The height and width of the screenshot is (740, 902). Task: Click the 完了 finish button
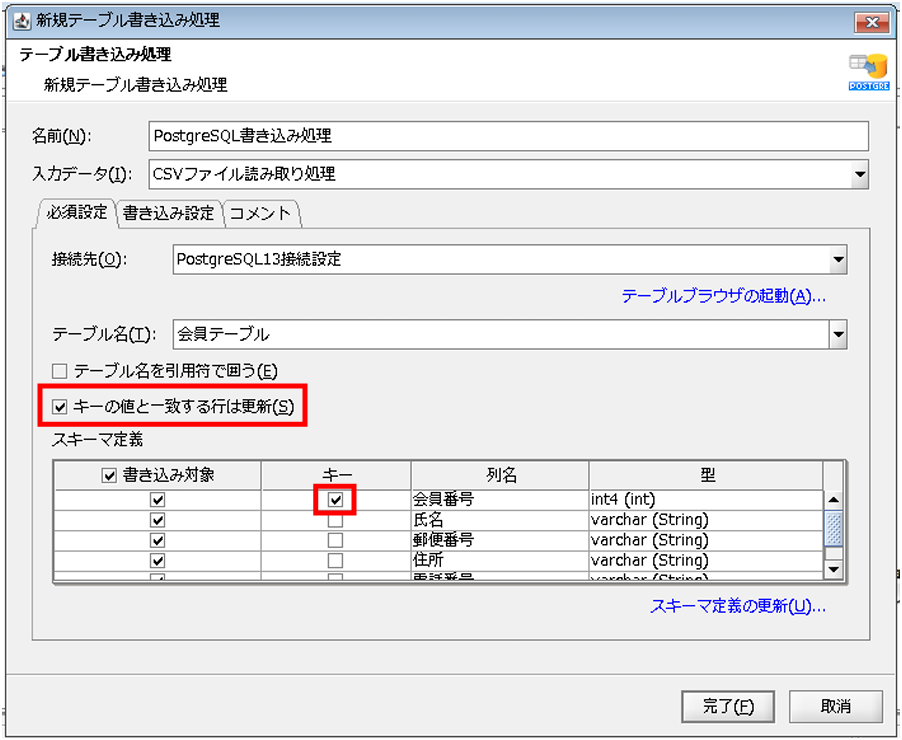[728, 706]
